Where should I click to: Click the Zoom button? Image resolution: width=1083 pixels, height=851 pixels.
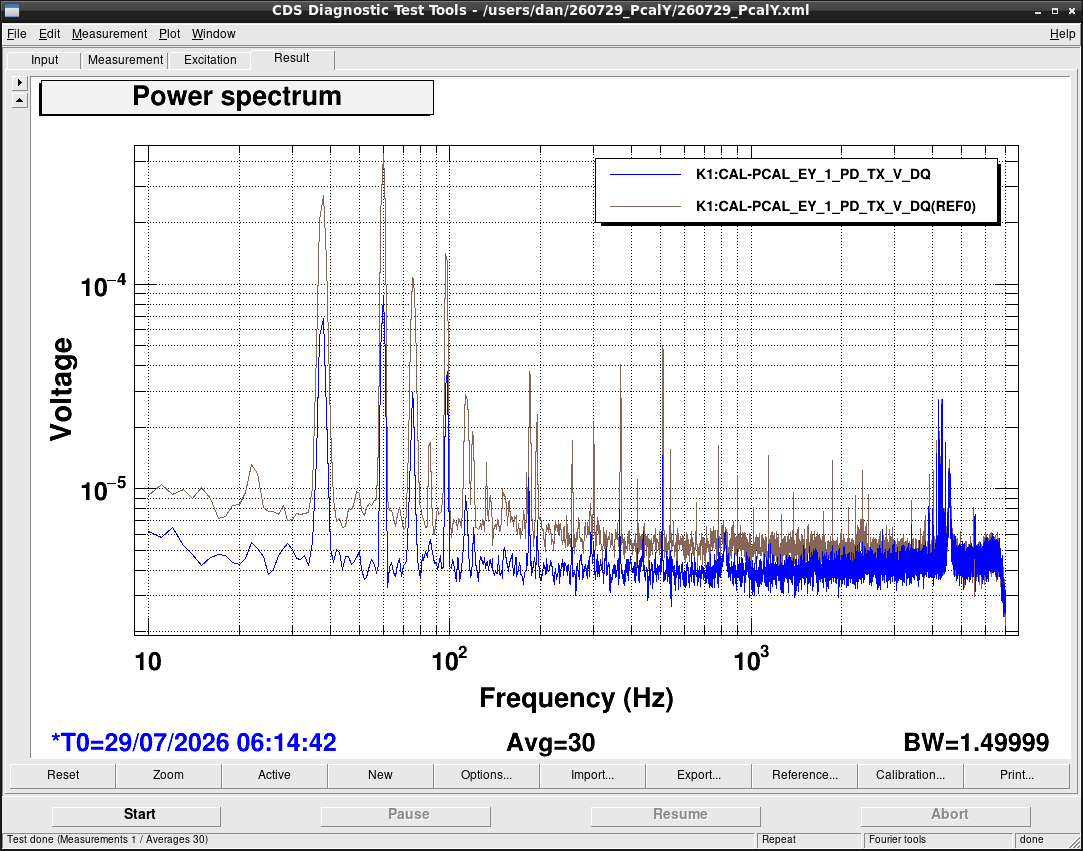(x=169, y=775)
